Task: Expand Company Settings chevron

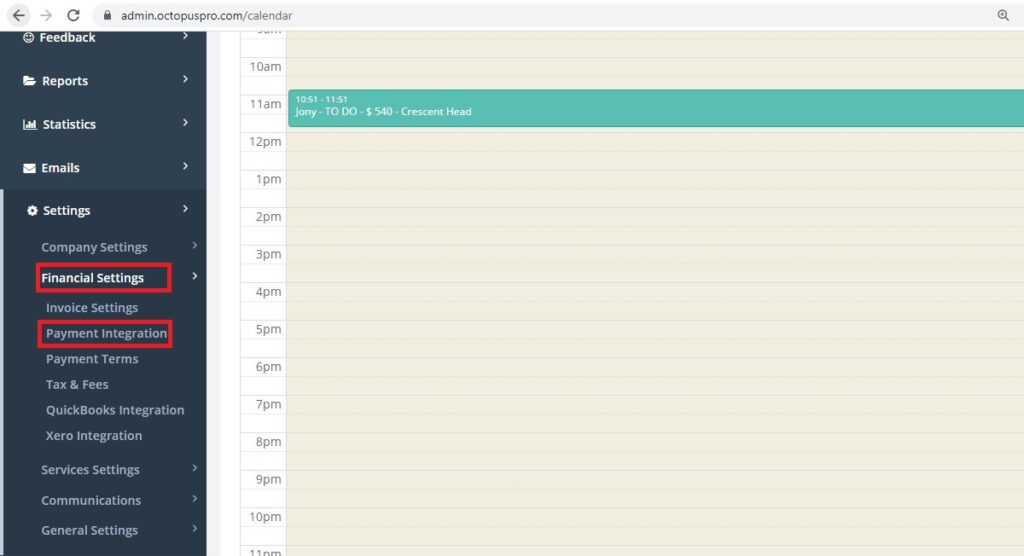Action: [x=195, y=246]
